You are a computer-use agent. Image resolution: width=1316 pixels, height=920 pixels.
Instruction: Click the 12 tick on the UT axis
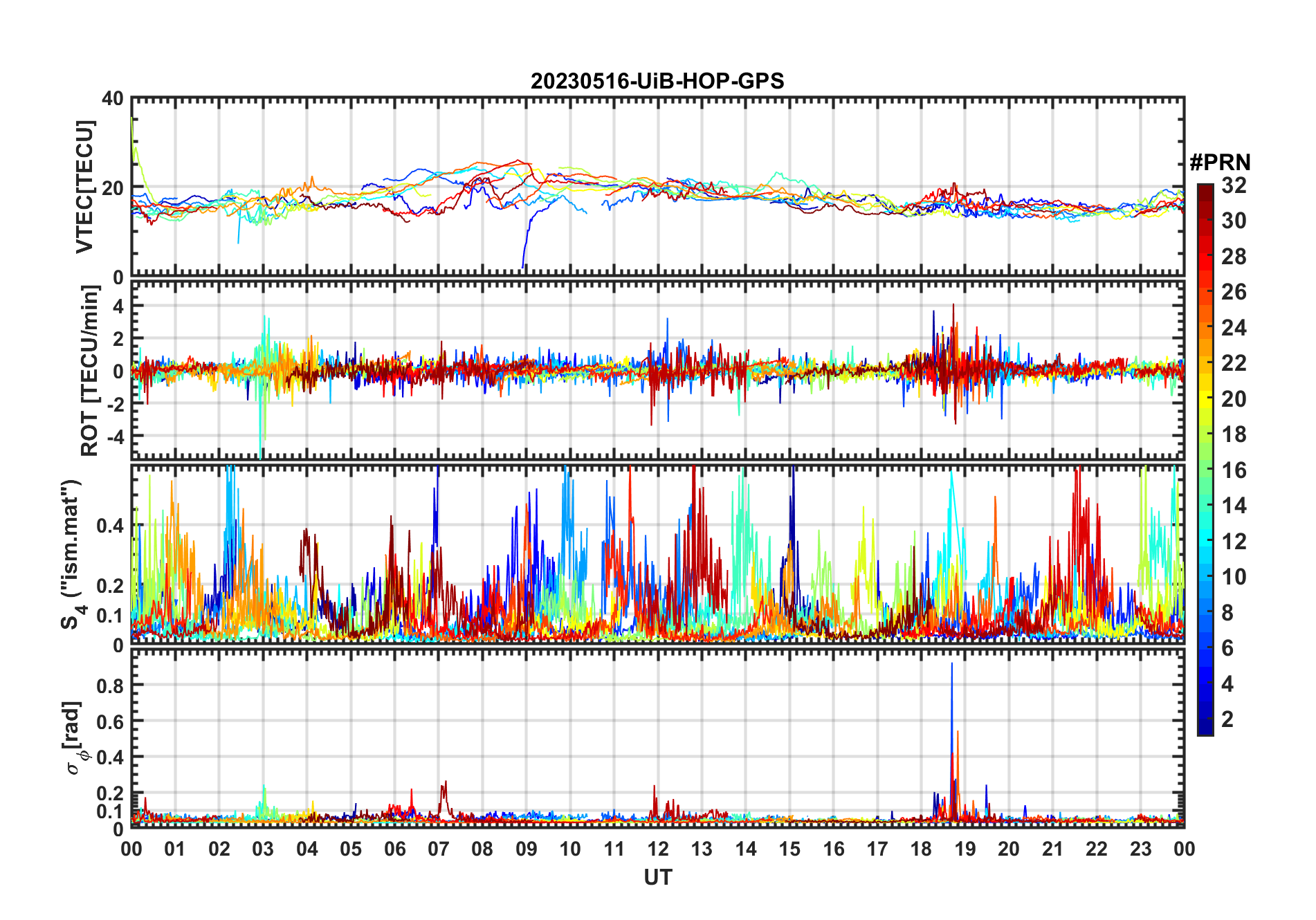click(x=657, y=849)
